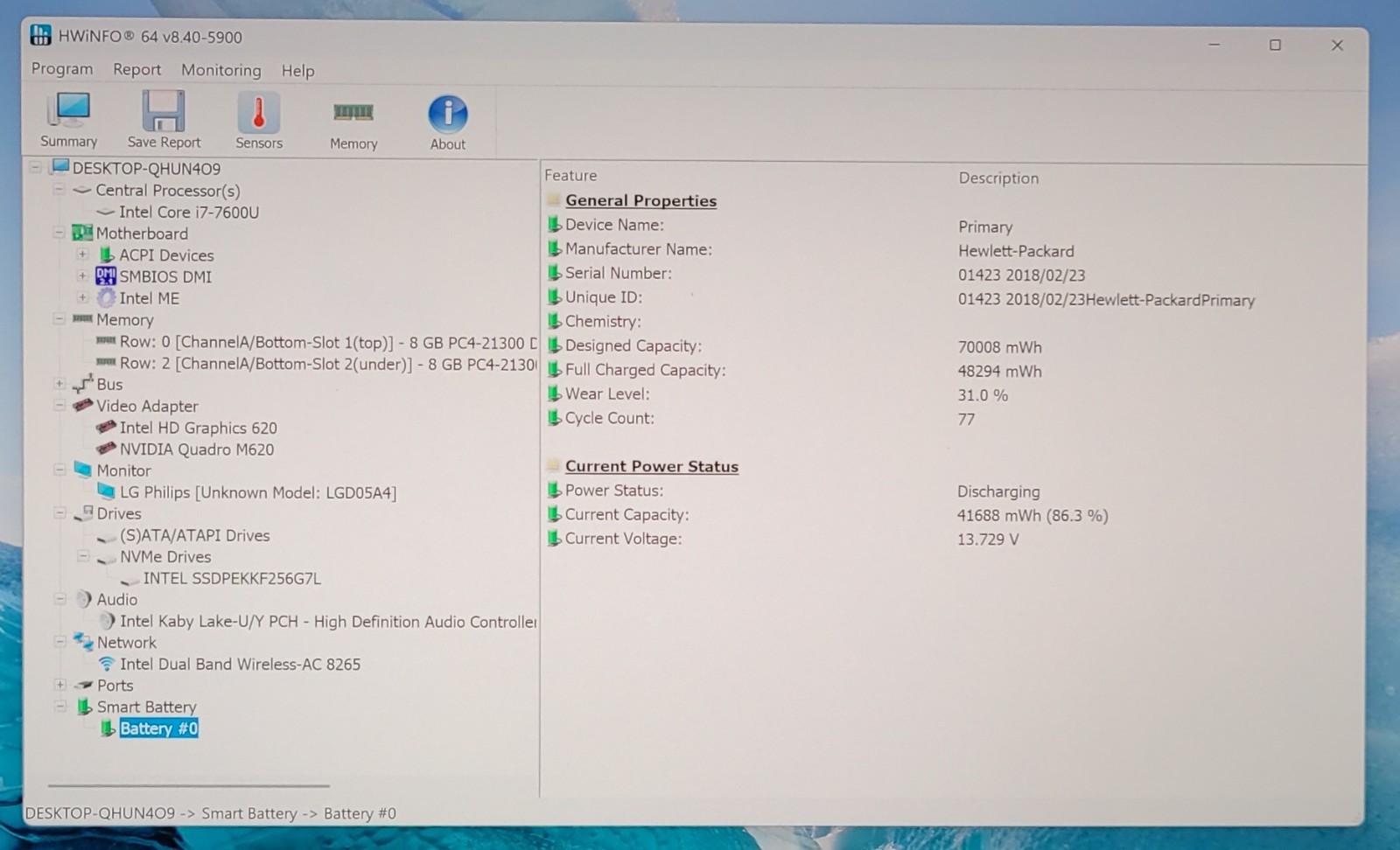The image size is (1400, 850).
Task: Open the Help menu
Action: [297, 71]
